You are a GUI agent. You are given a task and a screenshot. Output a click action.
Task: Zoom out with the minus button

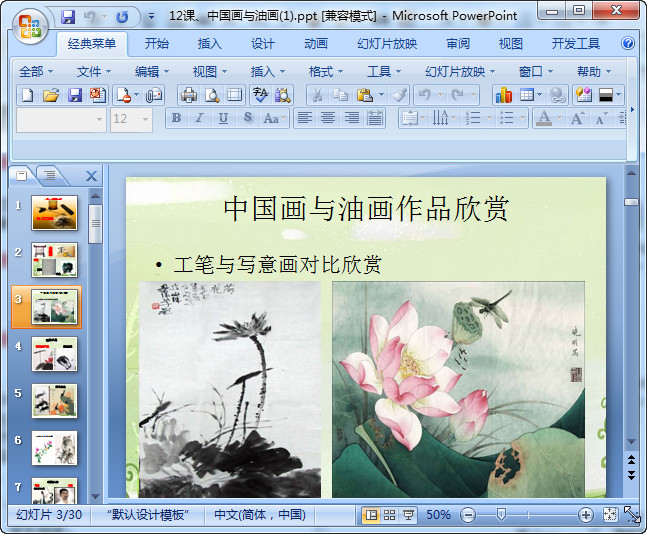pos(468,515)
